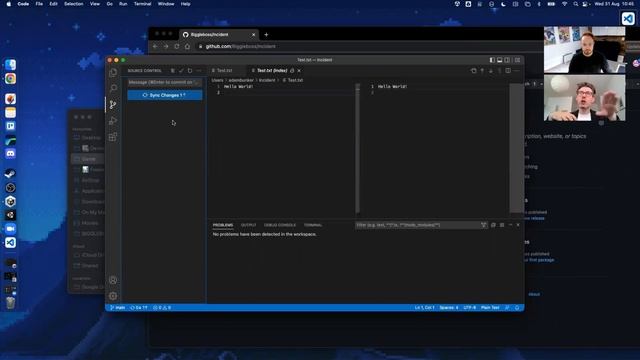The image size is (640, 360).
Task: Open the Source Control more actions ellipsis
Action: point(199,71)
